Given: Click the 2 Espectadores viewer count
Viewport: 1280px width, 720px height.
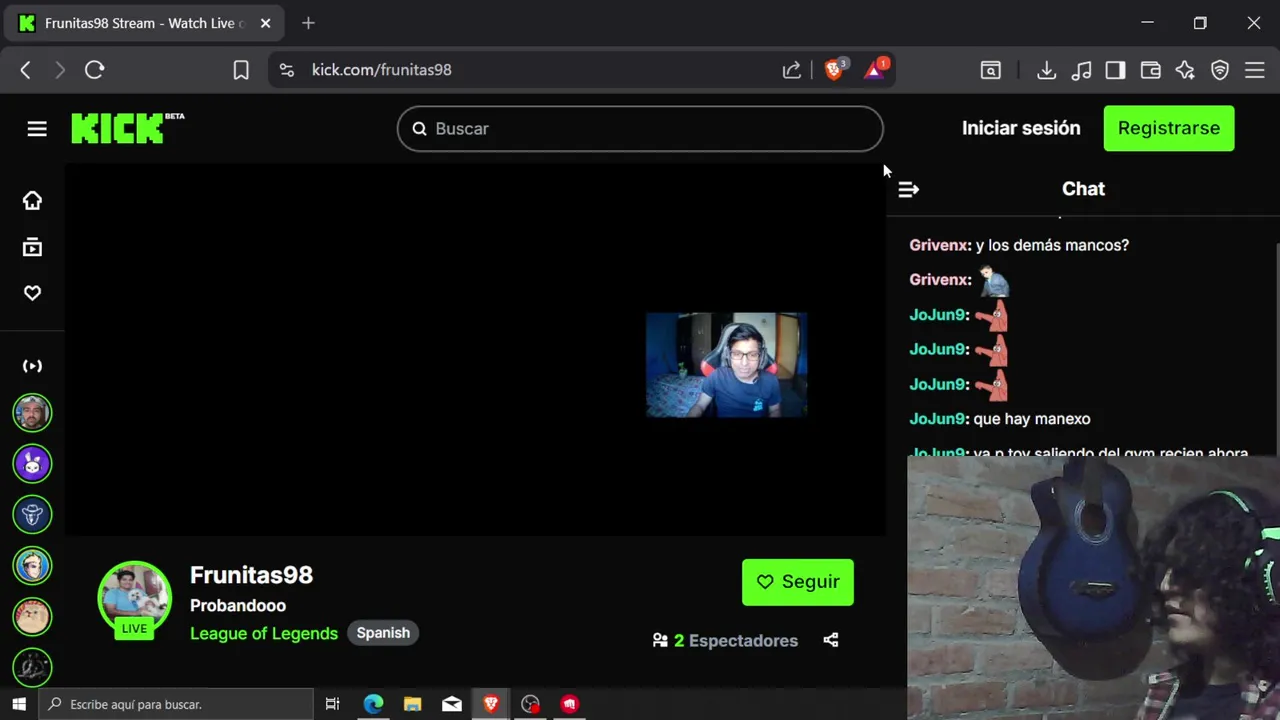Looking at the screenshot, I should (x=725, y=641).
